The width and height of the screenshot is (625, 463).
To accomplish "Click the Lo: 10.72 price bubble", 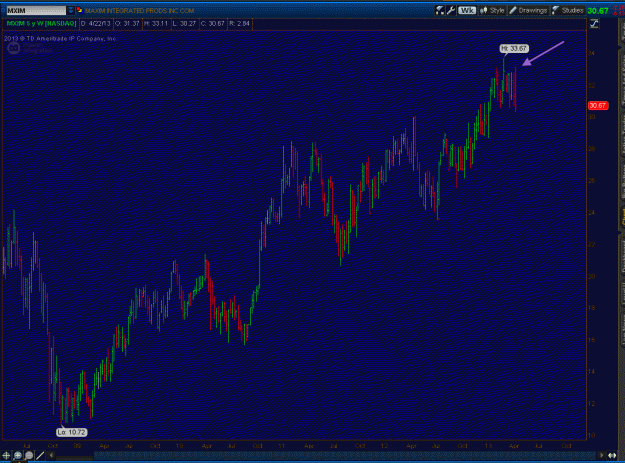I will click(72, 432).
